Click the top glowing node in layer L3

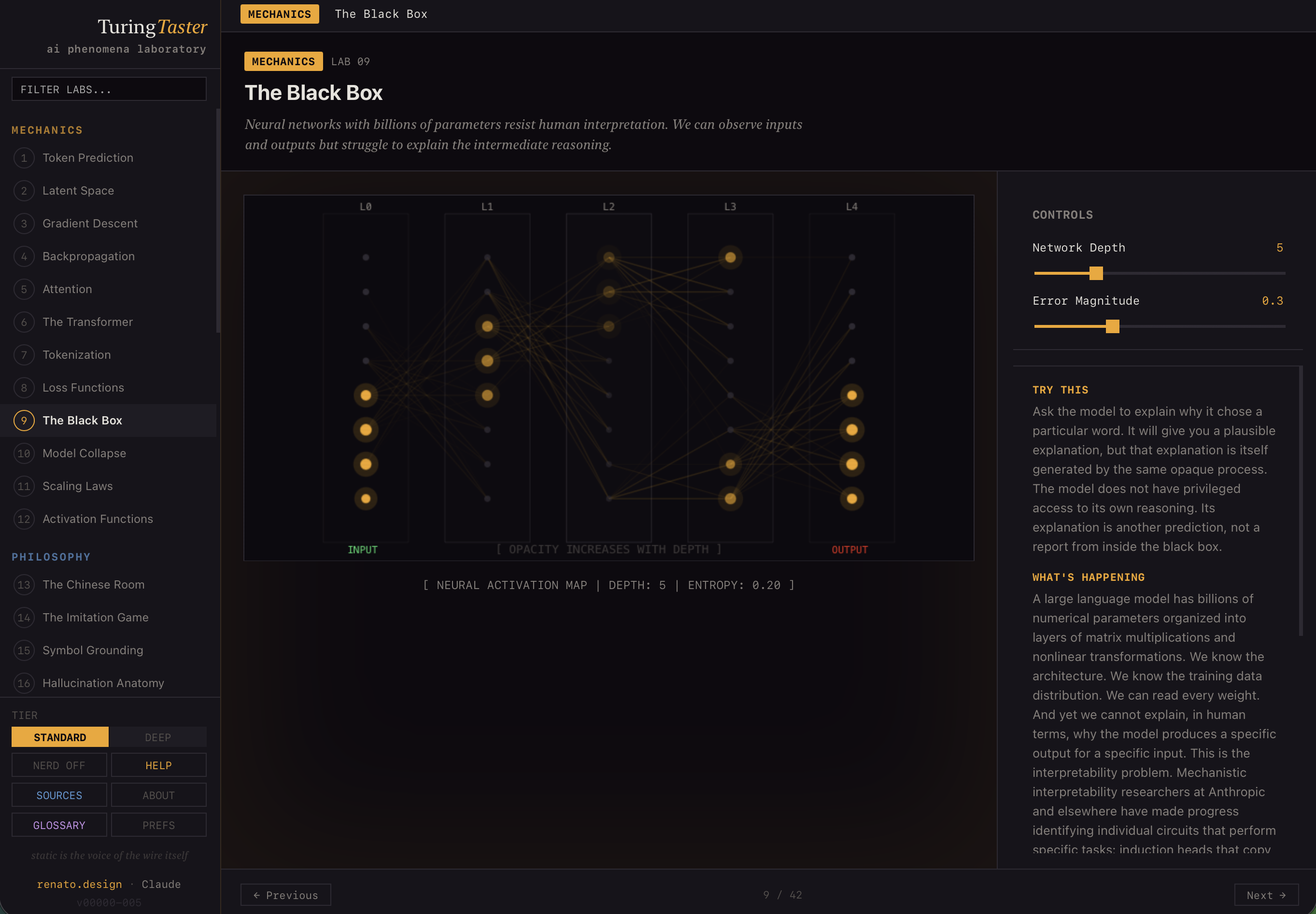[730, 258]
